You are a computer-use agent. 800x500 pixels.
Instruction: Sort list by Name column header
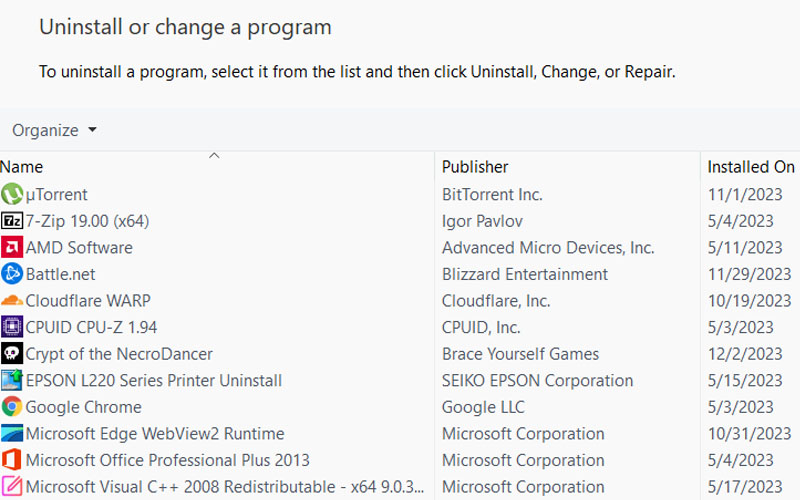pos(22,167)
